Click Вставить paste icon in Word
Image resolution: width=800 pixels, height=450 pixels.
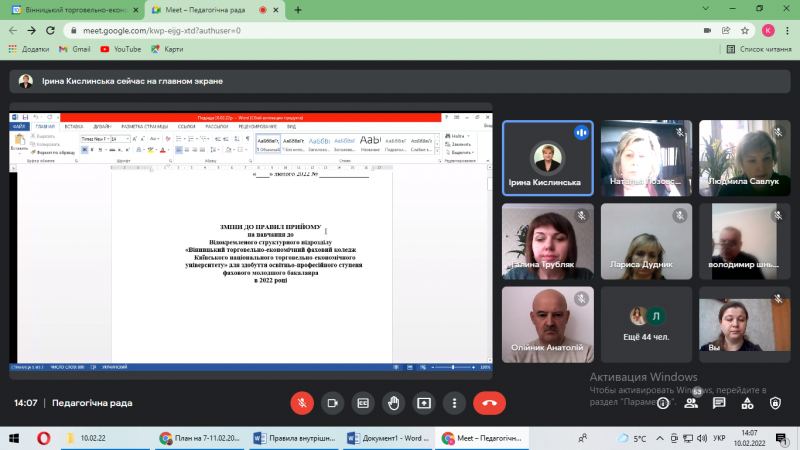(x=19, y=141)
